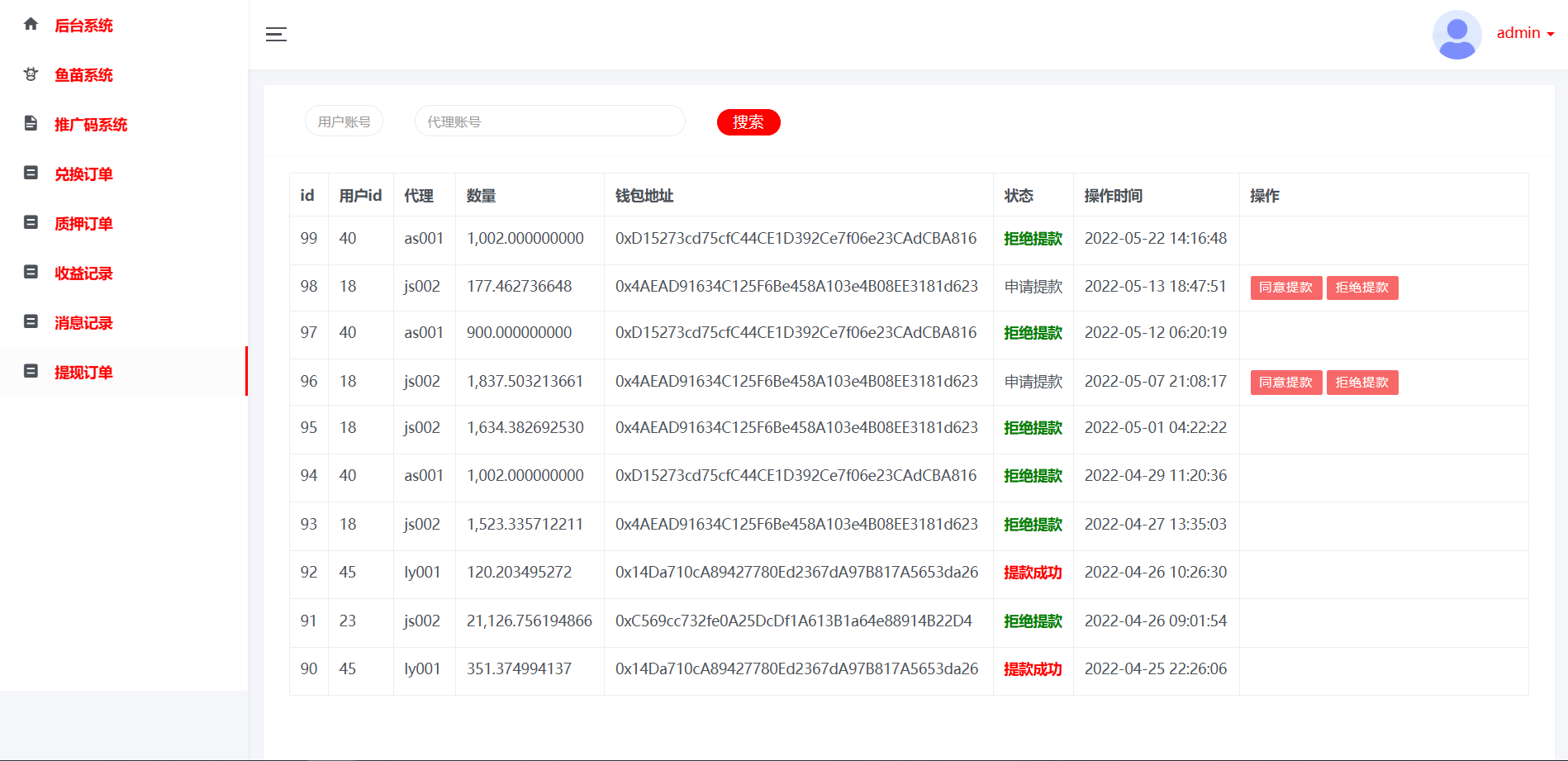1568x761 pixels.
Task: Click the admin user avatar
Action: click(1456, 34)
